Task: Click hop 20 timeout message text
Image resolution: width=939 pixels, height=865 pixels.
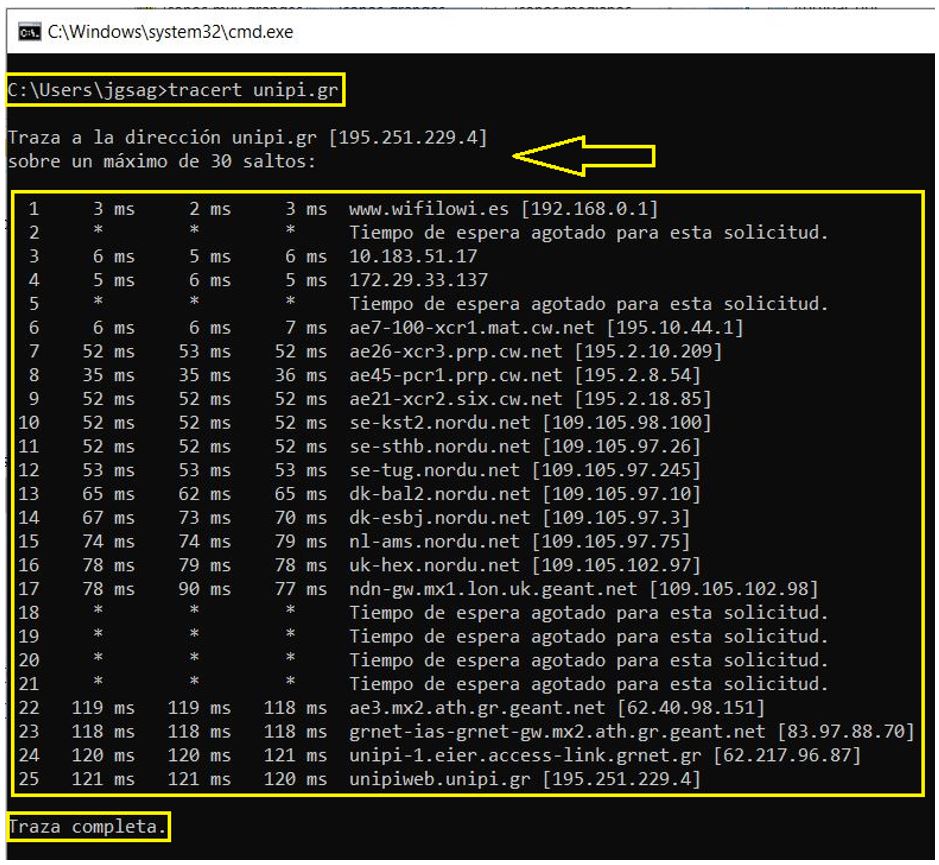Action: pos(589,660)
